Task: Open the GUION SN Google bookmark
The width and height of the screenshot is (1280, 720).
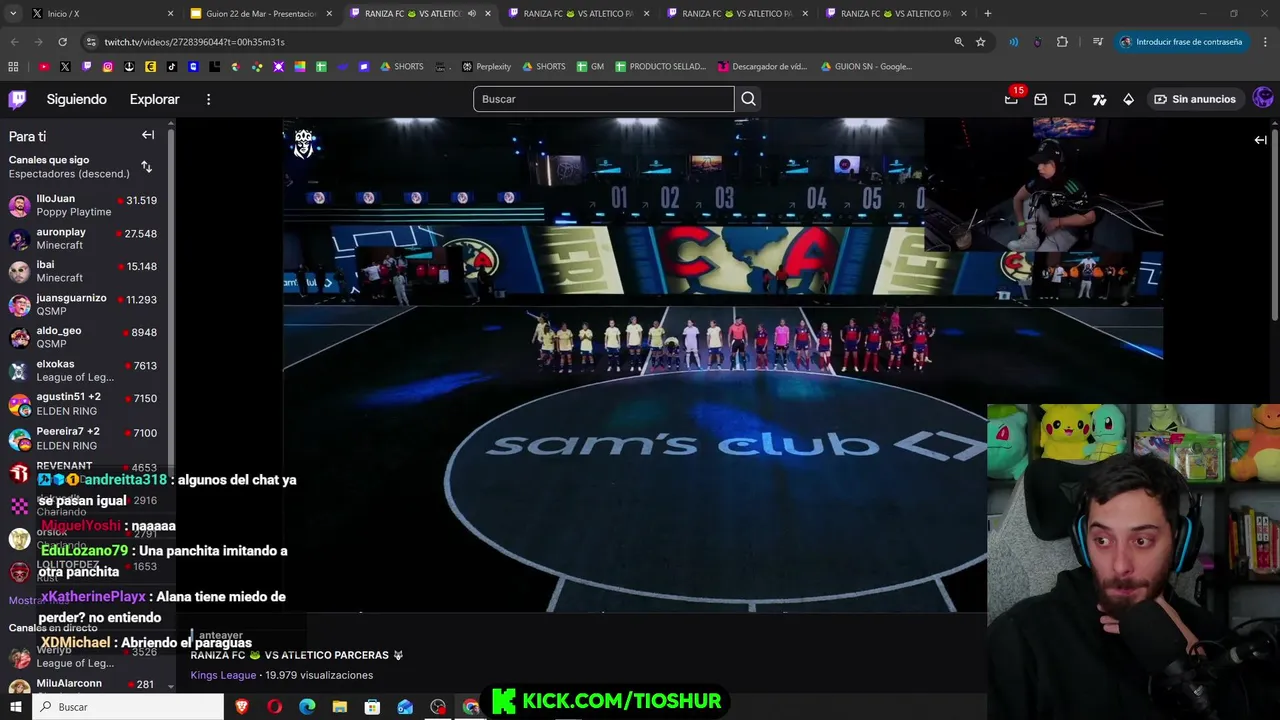Action: (866, 67)
